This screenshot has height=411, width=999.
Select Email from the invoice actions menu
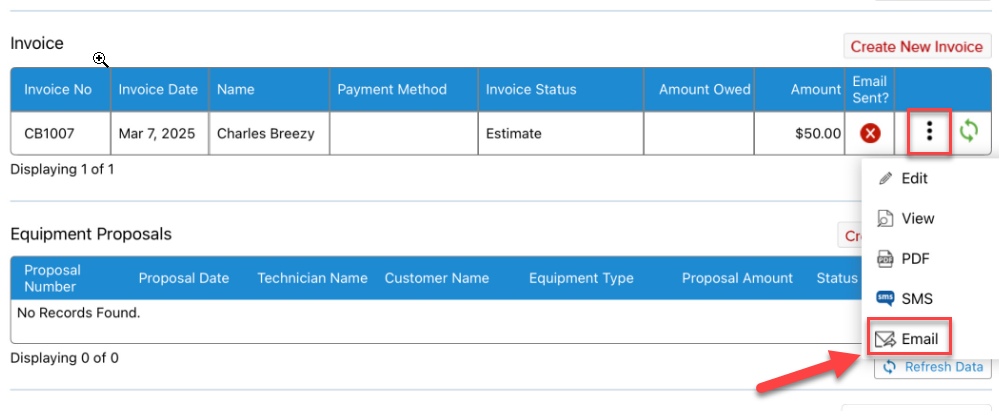click(x=919, y=339)
